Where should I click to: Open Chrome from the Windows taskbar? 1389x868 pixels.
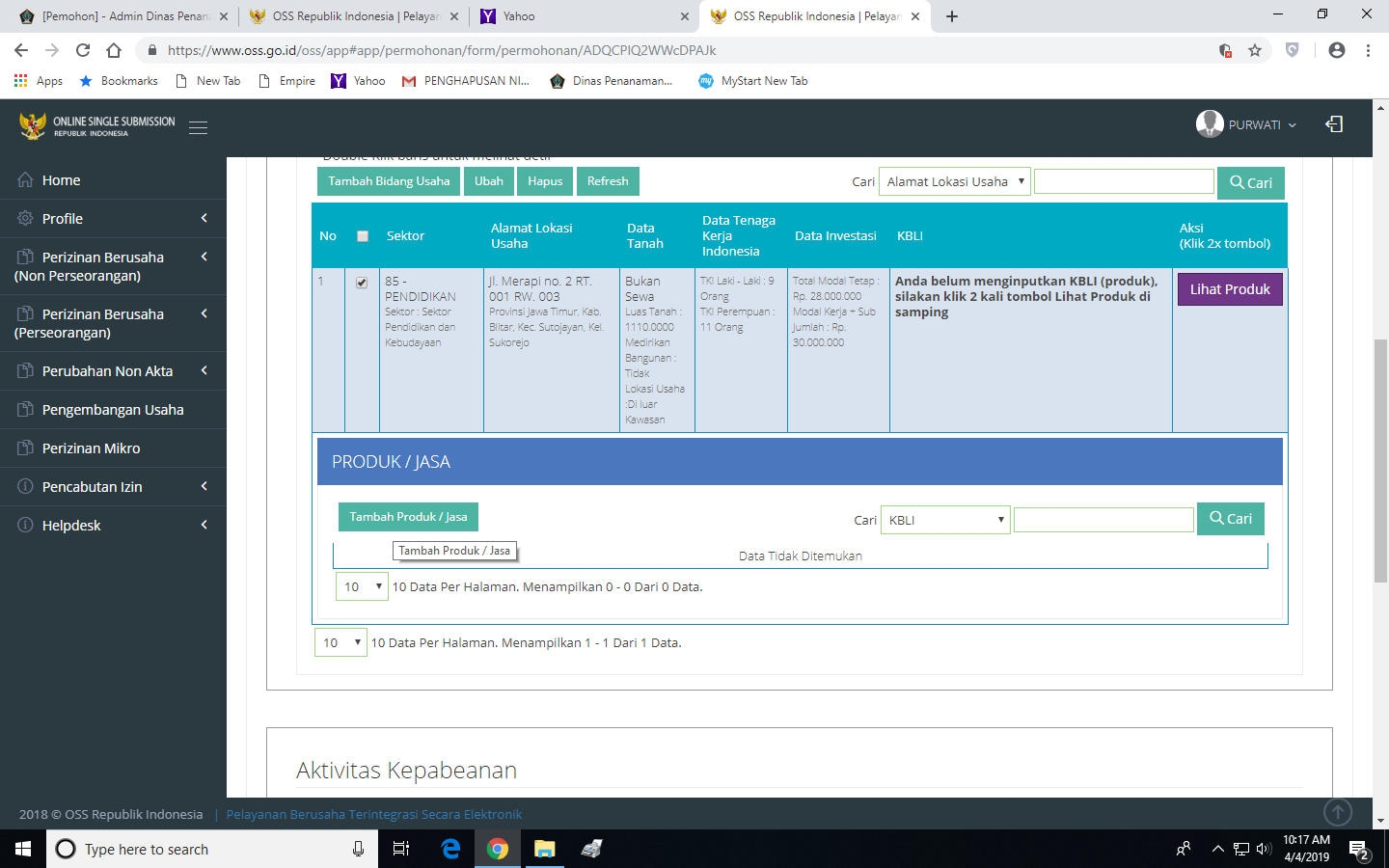coord(498,849)
